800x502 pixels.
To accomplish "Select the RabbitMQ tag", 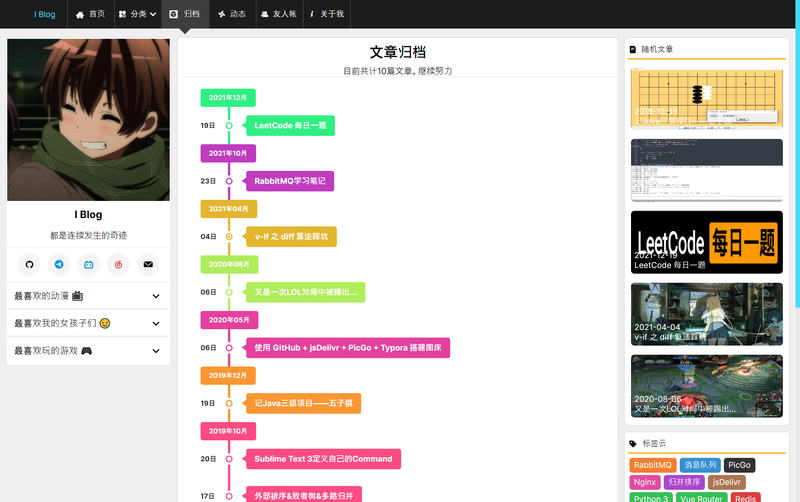I will pyautogui.click(x=653, y=465).
